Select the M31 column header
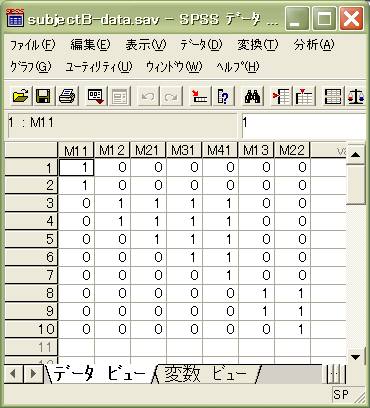 (184, 151)
